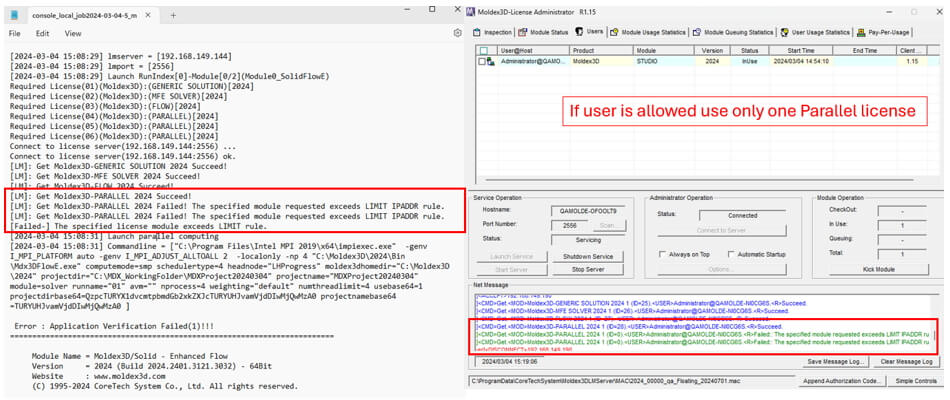Click the Kick Module button
Screen dimensions: 950x400
click(878, 268)
